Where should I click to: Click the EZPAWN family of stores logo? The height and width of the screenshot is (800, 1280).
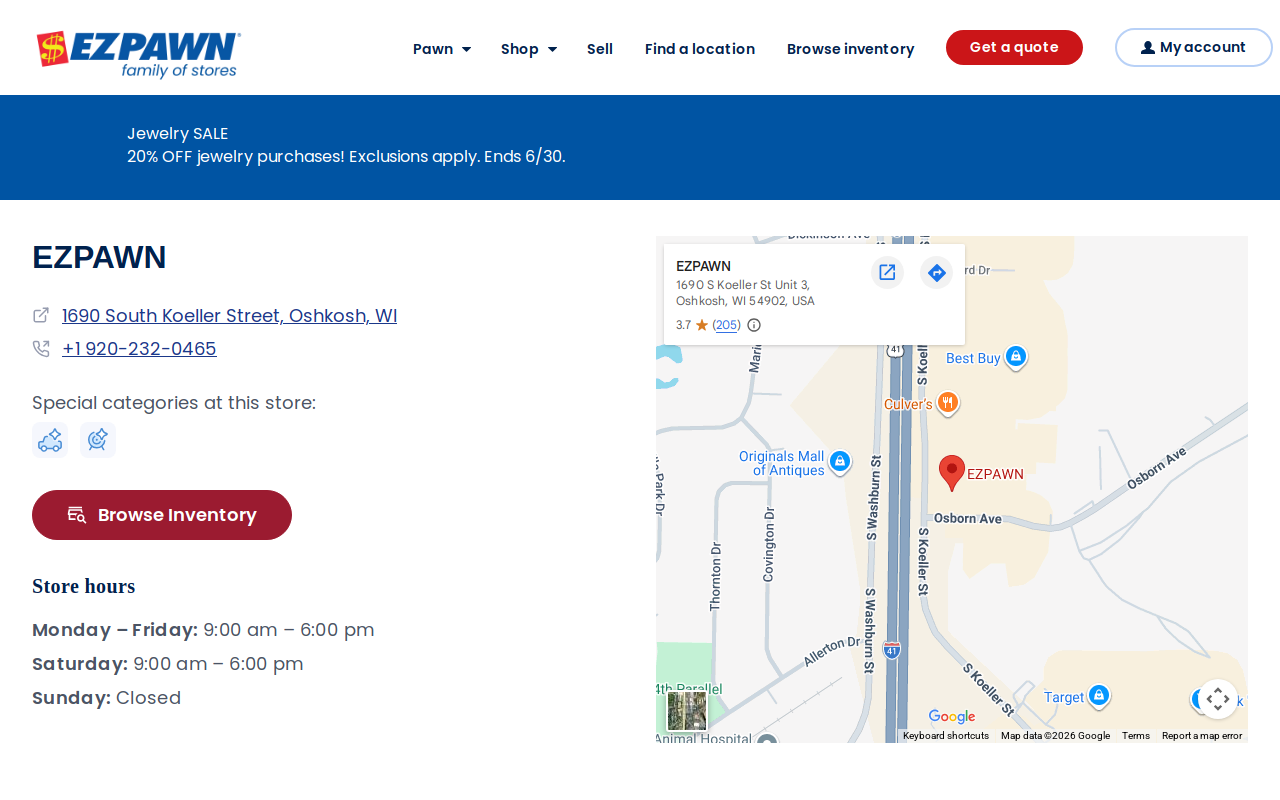(x=138, y=54)
